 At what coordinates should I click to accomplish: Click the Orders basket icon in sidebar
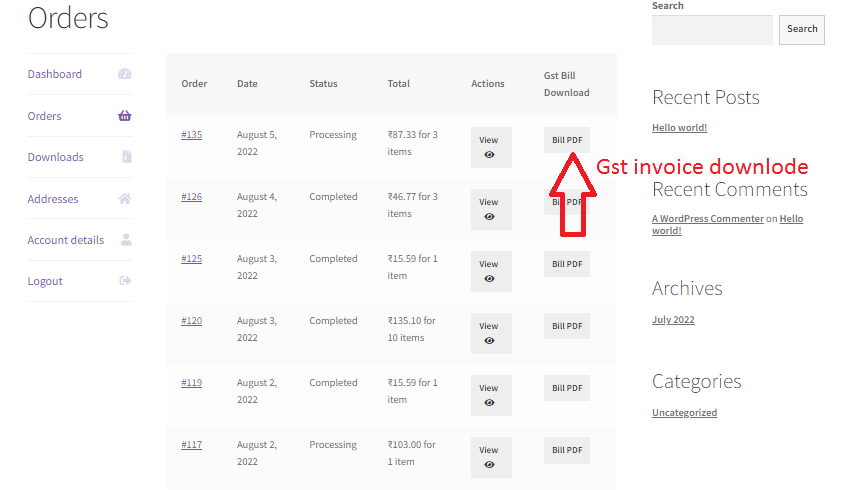coord(125,116)
